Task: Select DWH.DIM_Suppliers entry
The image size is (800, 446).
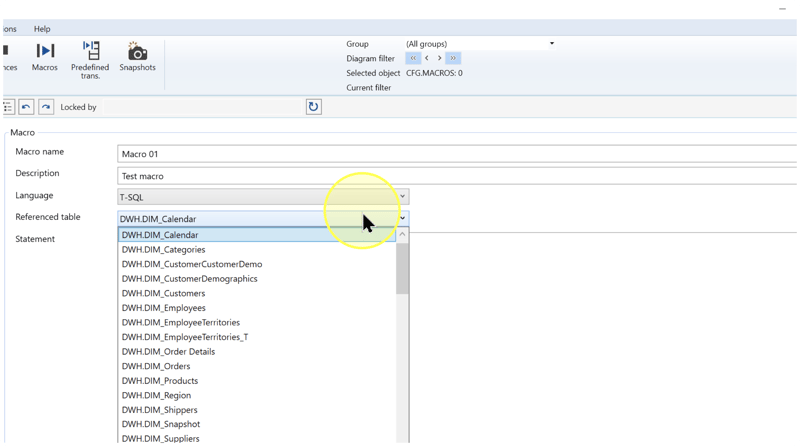Action: (257, 438)
